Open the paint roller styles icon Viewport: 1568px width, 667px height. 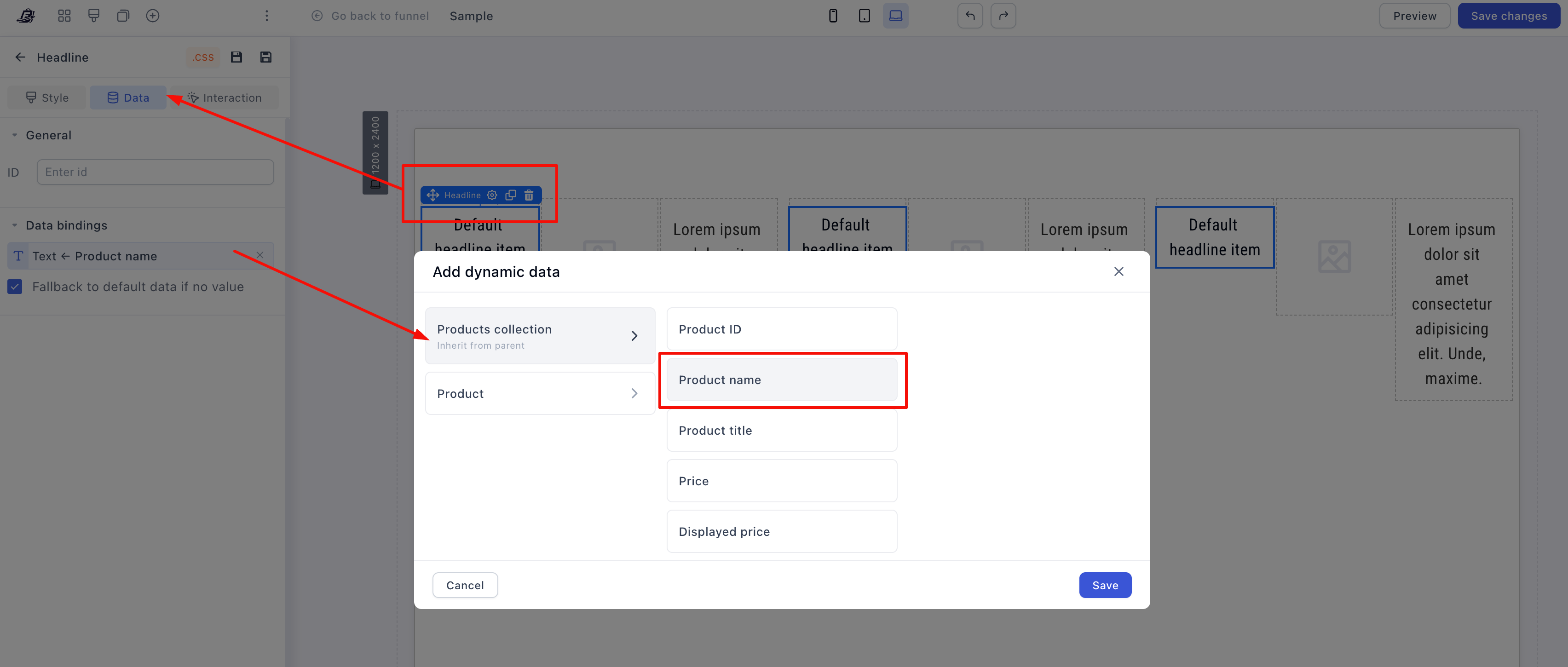[x=94, y=16]
